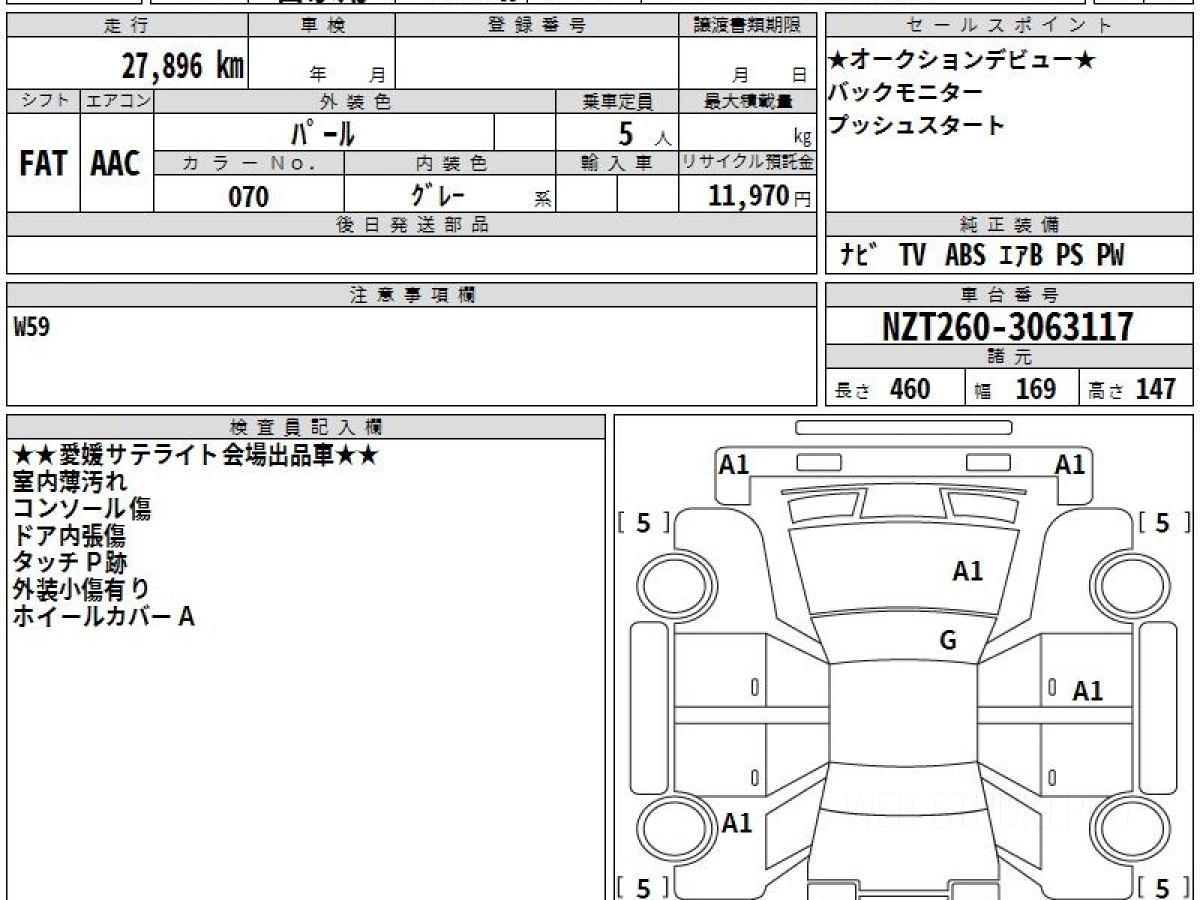The height and width of the screenshot is (900, 1200).
Task: Select the TV equipment entry
Action: point(912,256)
